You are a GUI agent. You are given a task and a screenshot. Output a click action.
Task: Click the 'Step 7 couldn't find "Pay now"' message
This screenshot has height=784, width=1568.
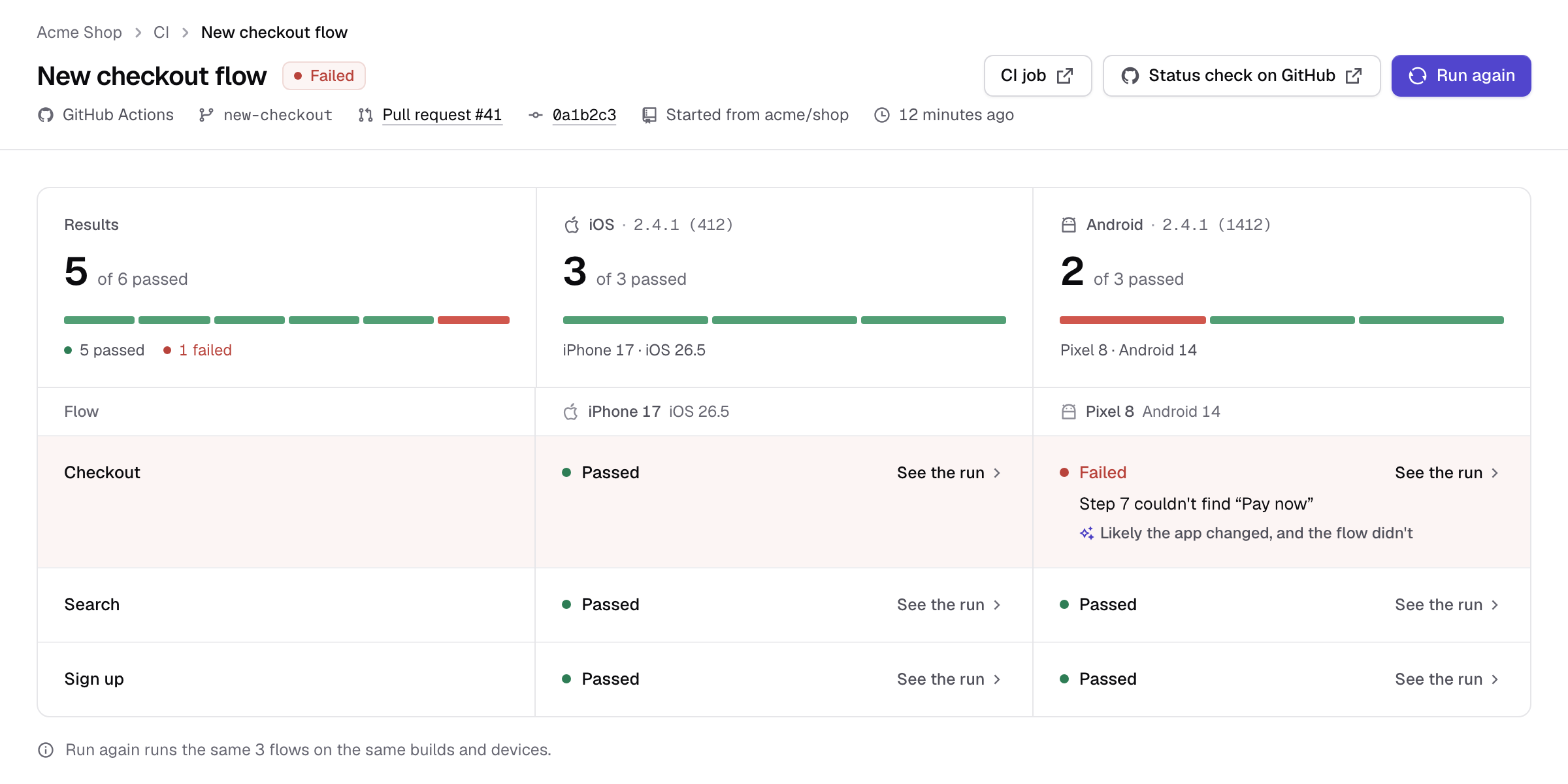(x=1196, y=504)
